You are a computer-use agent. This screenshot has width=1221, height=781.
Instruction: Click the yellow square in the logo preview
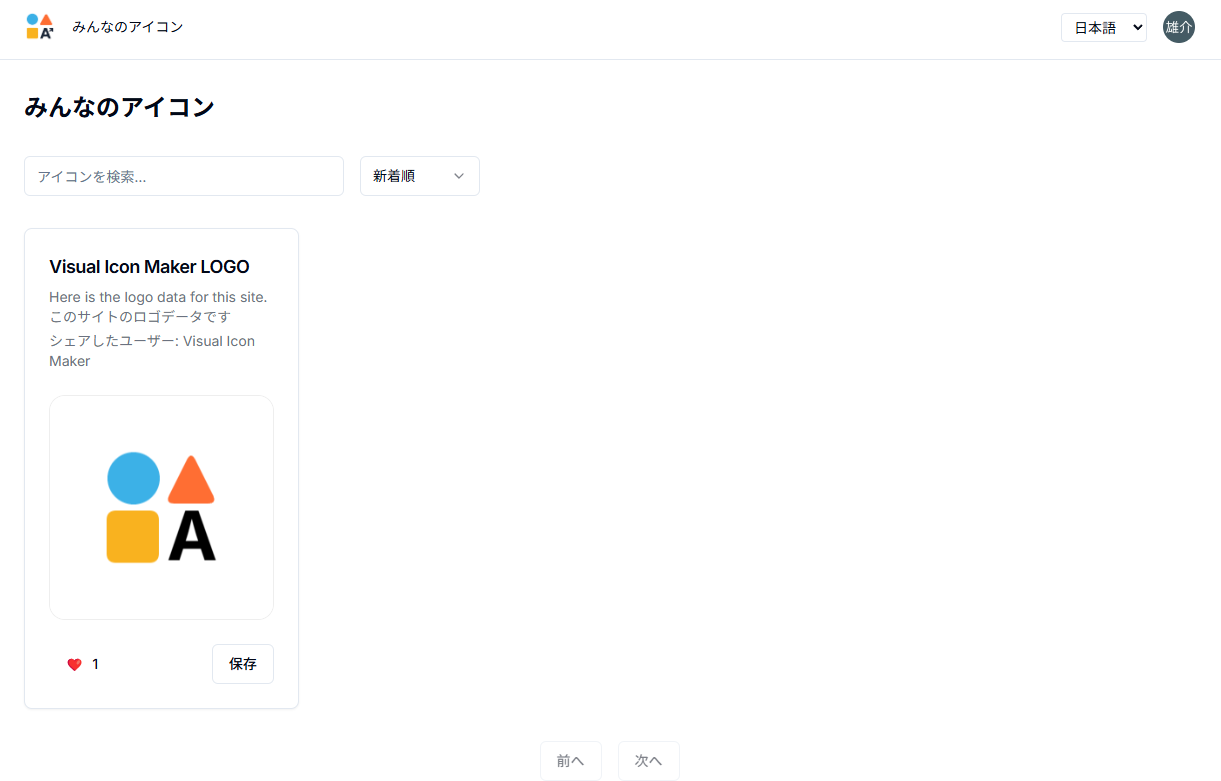pos(133,537)
